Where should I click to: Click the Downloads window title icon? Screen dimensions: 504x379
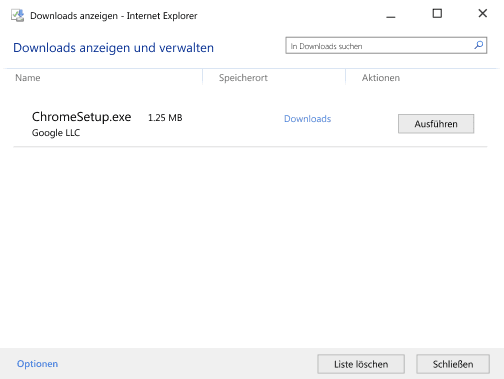18,15
